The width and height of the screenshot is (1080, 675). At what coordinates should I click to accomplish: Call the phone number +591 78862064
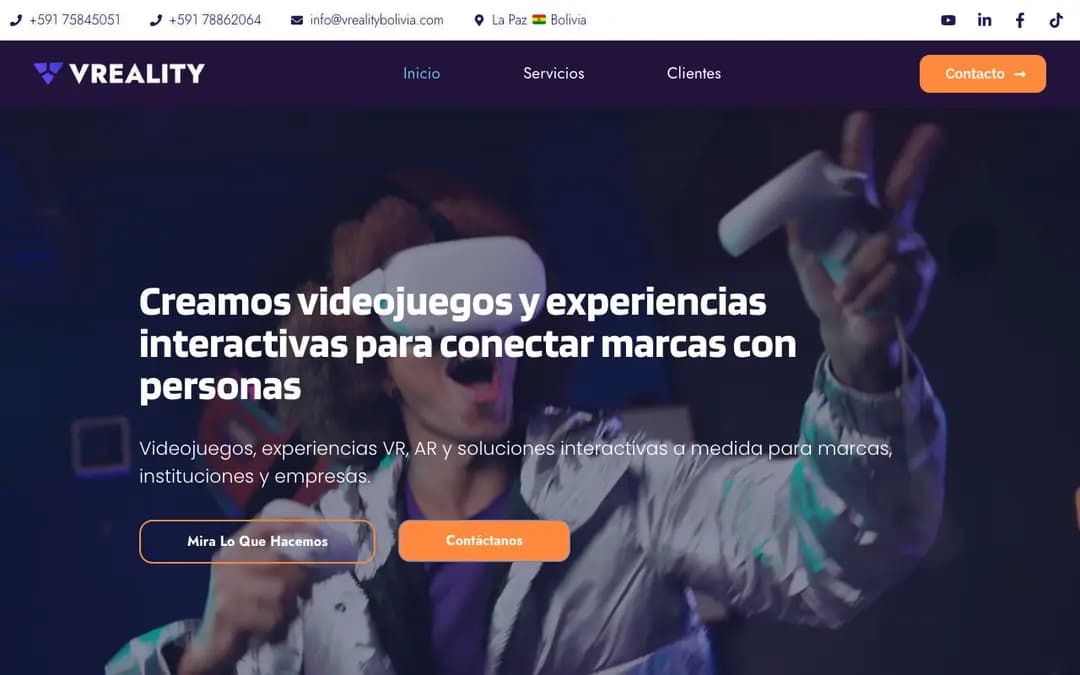pos(215,20)
